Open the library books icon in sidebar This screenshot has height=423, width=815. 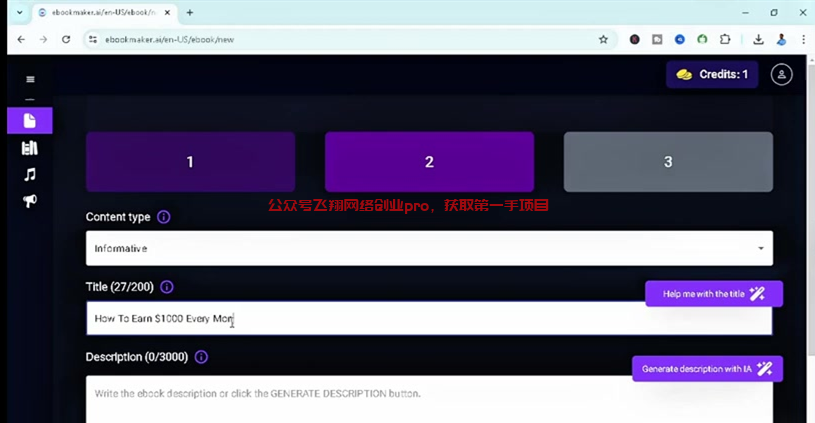30,148
